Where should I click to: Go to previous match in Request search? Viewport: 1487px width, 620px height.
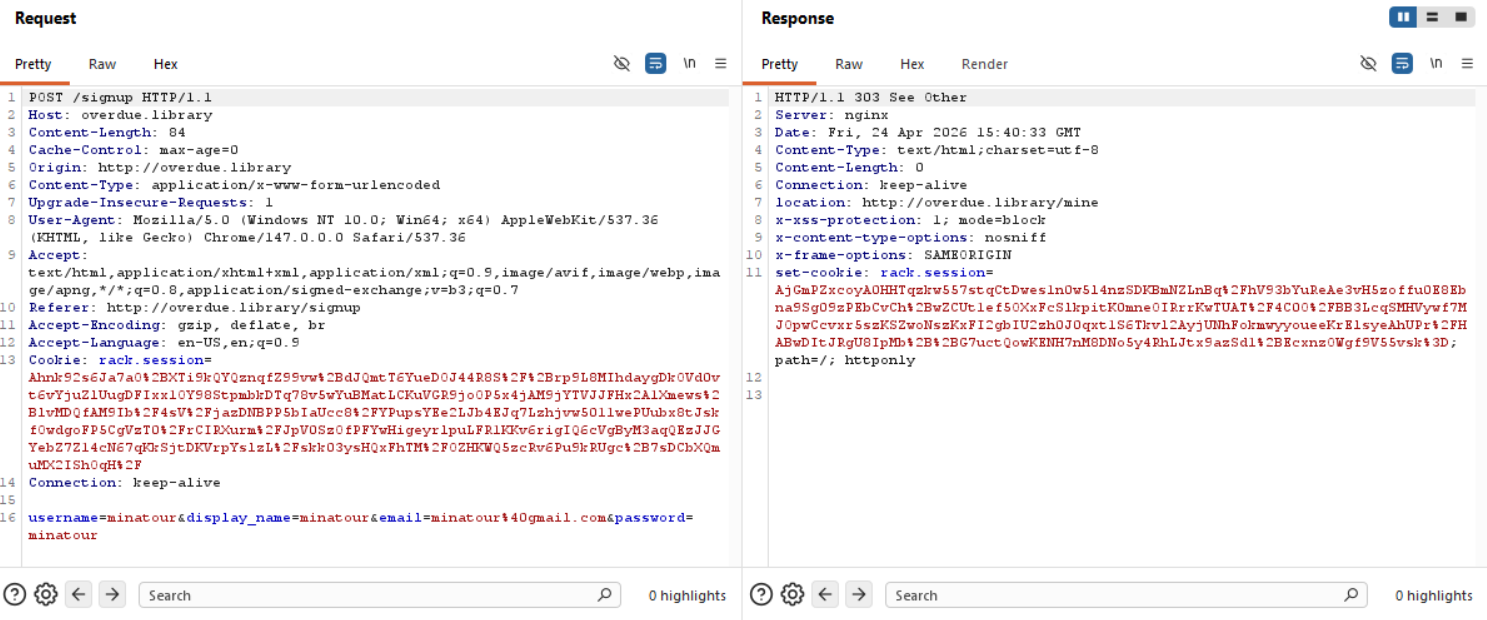pyautogui.click(x=79, y=595)
